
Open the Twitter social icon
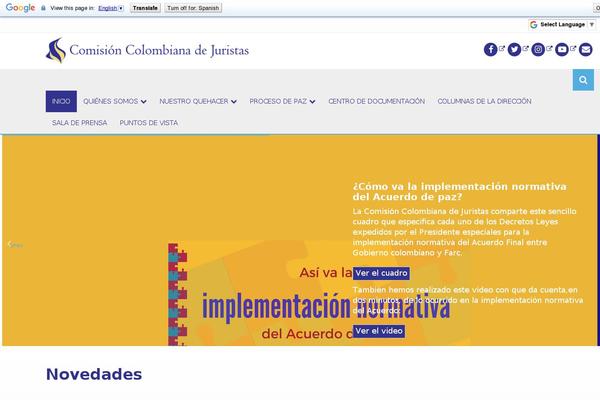514,50
